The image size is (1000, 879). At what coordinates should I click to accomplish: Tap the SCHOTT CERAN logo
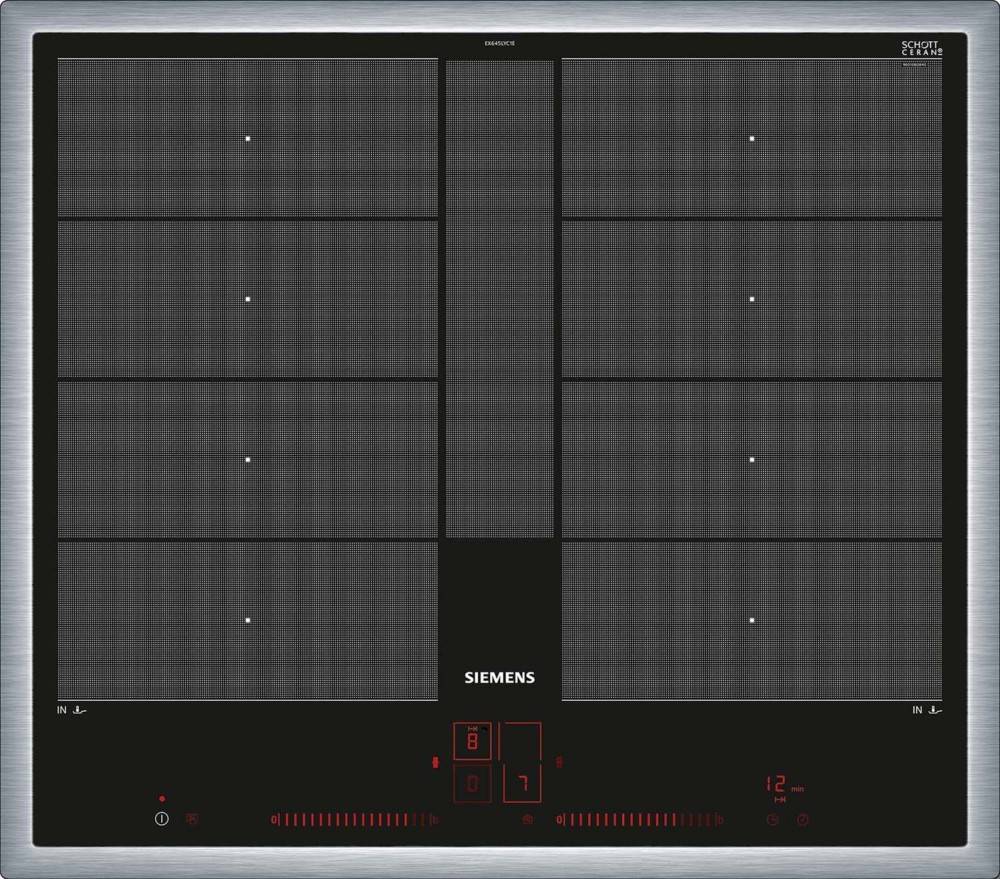[x=920, y=48]
